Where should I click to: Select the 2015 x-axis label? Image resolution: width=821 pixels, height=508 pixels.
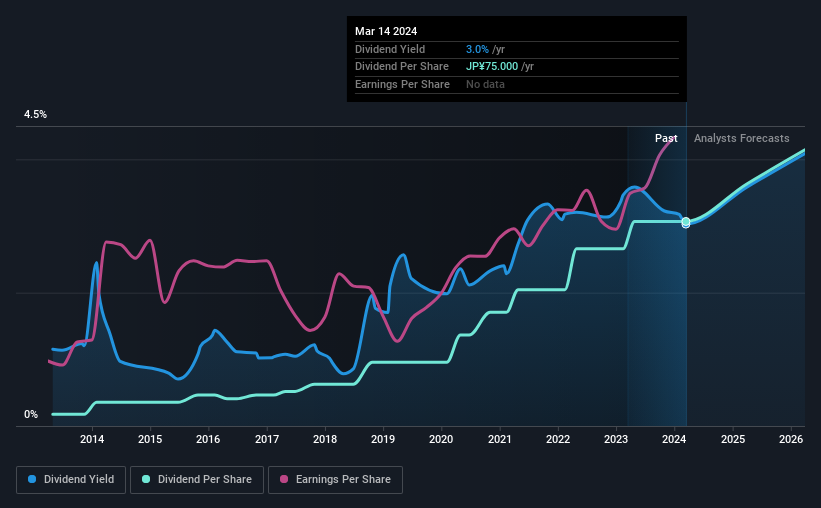coord(150,439)
